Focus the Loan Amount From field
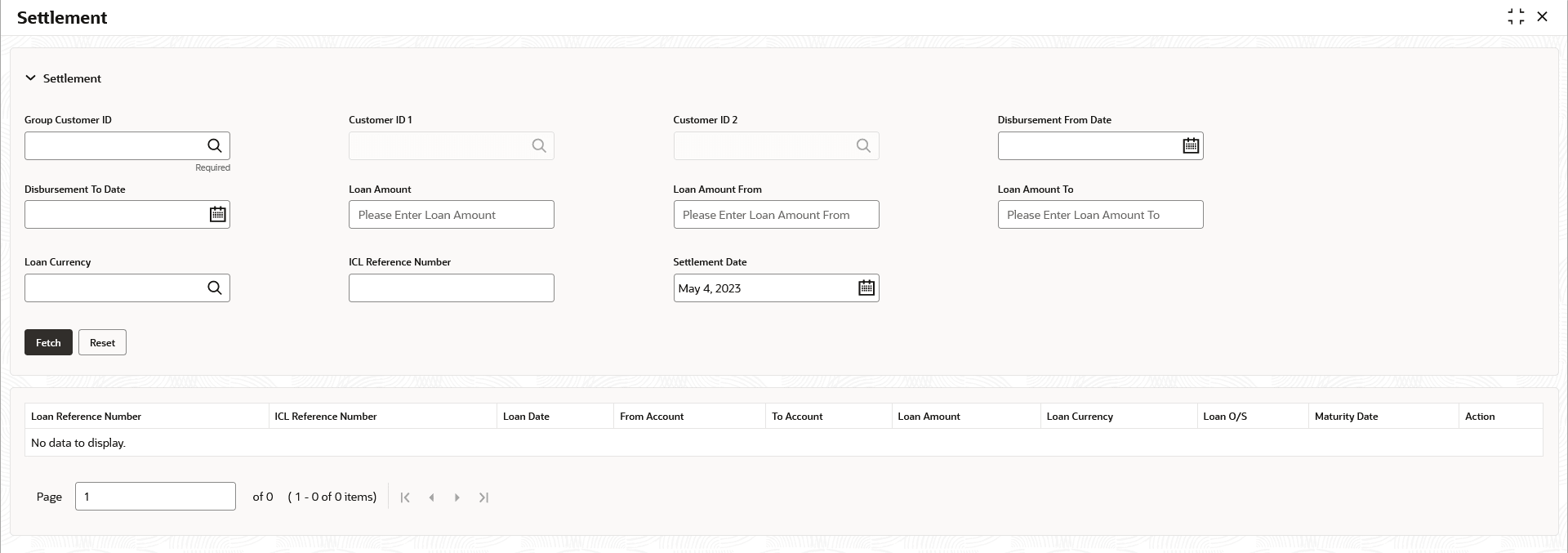 (x=776, y=215)
